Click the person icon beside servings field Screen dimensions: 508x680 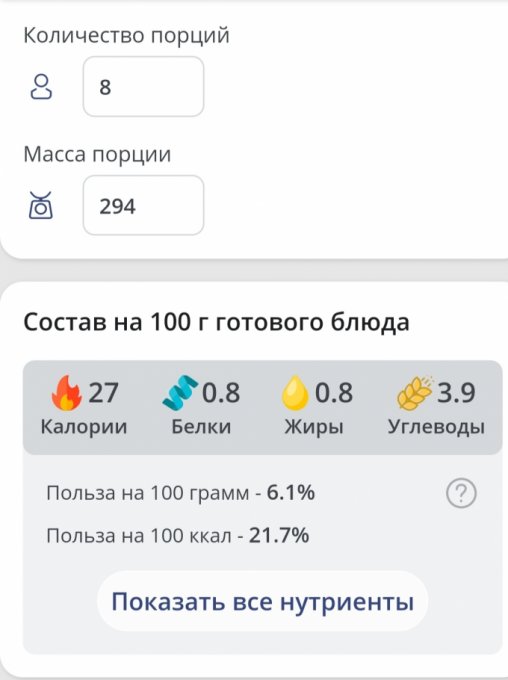tap(41, 87)
